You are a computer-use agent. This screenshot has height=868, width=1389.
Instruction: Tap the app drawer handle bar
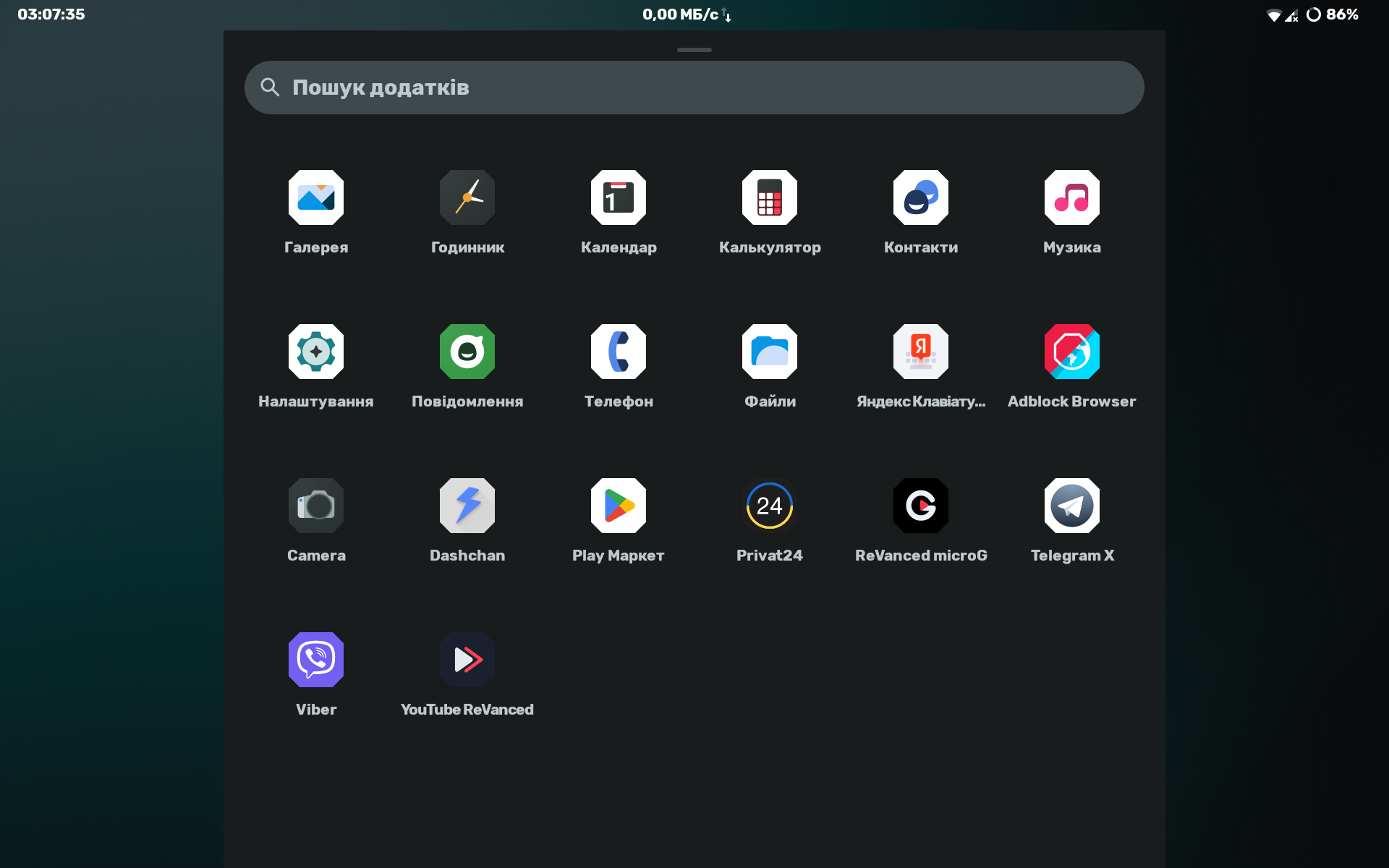tap(694, 50)
